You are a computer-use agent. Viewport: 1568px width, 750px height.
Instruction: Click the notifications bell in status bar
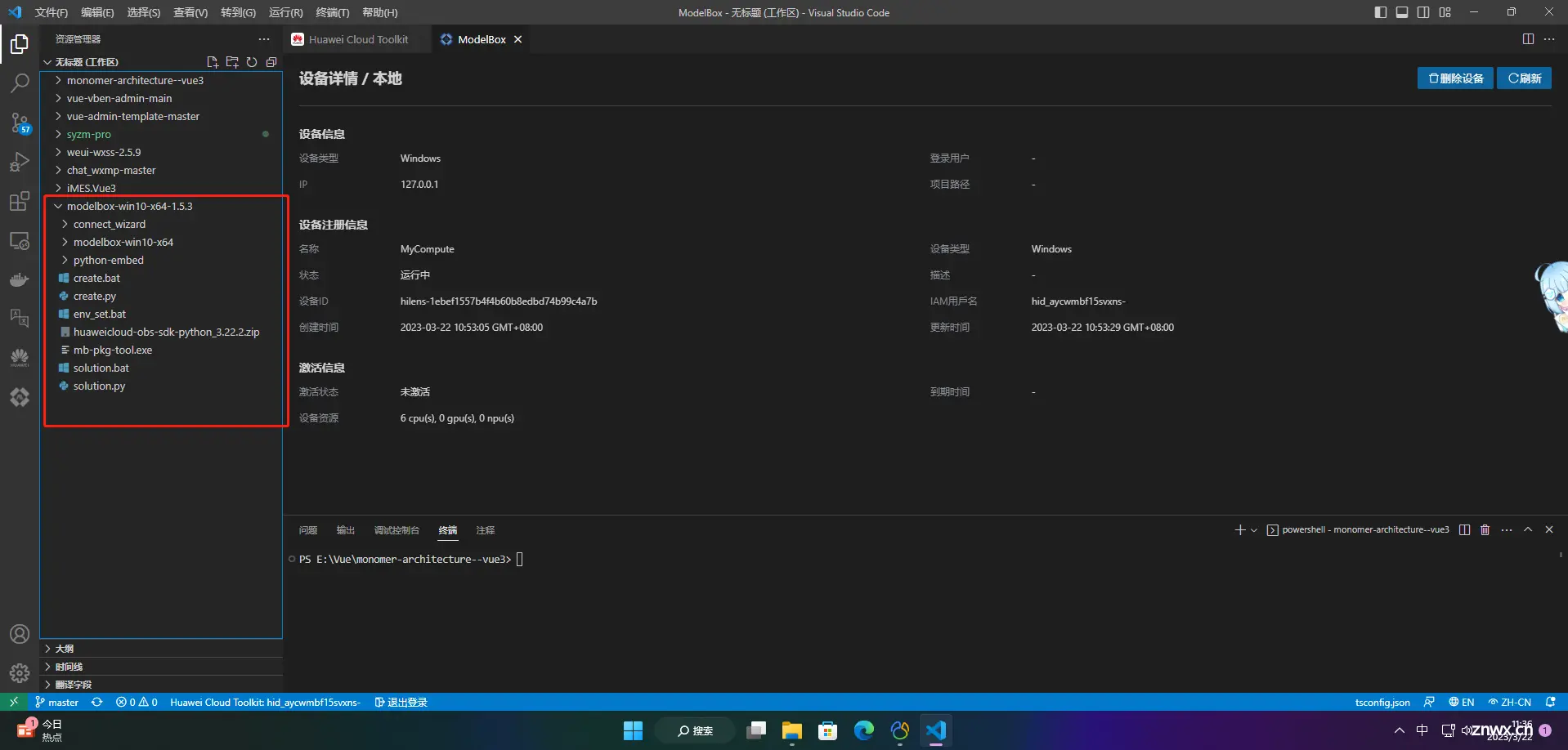coord(1551,702)
